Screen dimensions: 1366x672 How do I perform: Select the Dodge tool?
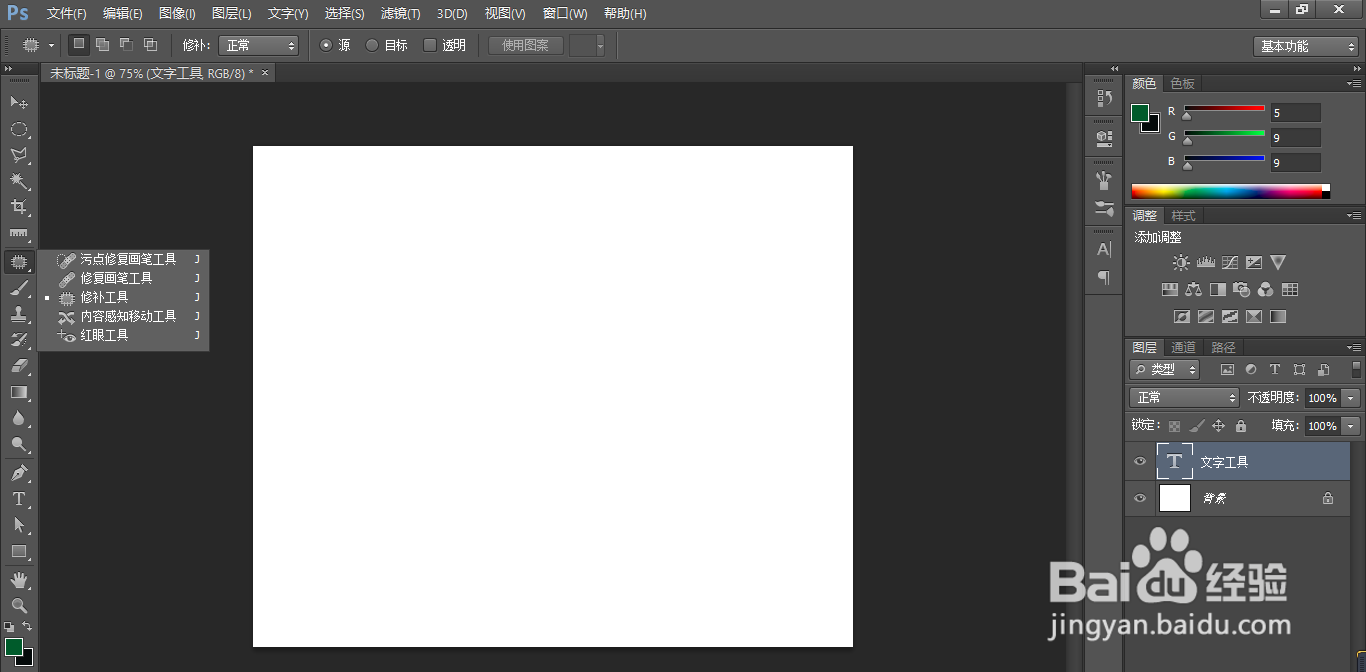[19, 444]
